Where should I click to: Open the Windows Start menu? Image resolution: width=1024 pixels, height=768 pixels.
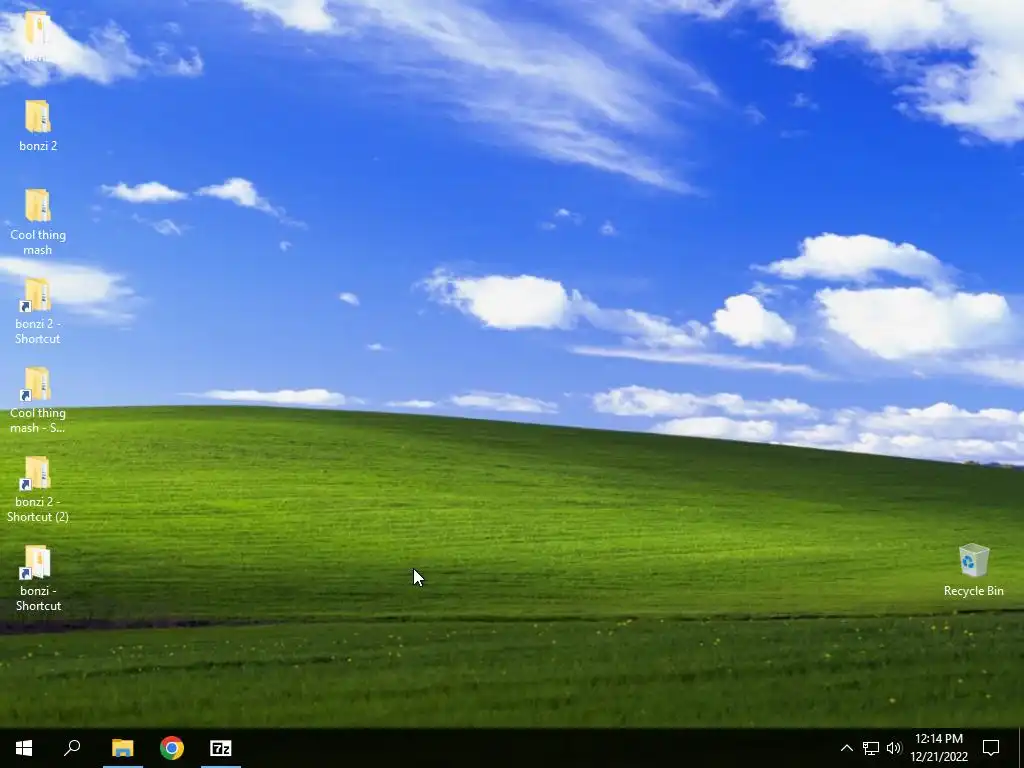click(24, 748)
